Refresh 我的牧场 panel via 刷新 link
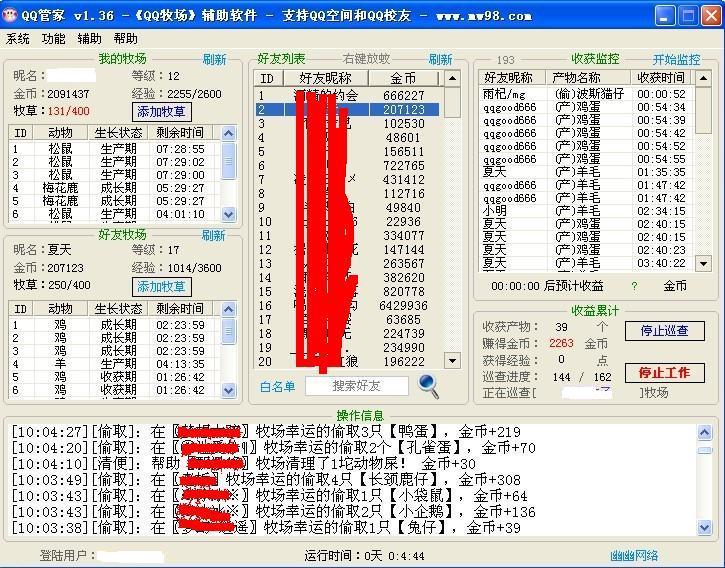Viewport: 725px width, 568px height. click(x=215, y=60)
